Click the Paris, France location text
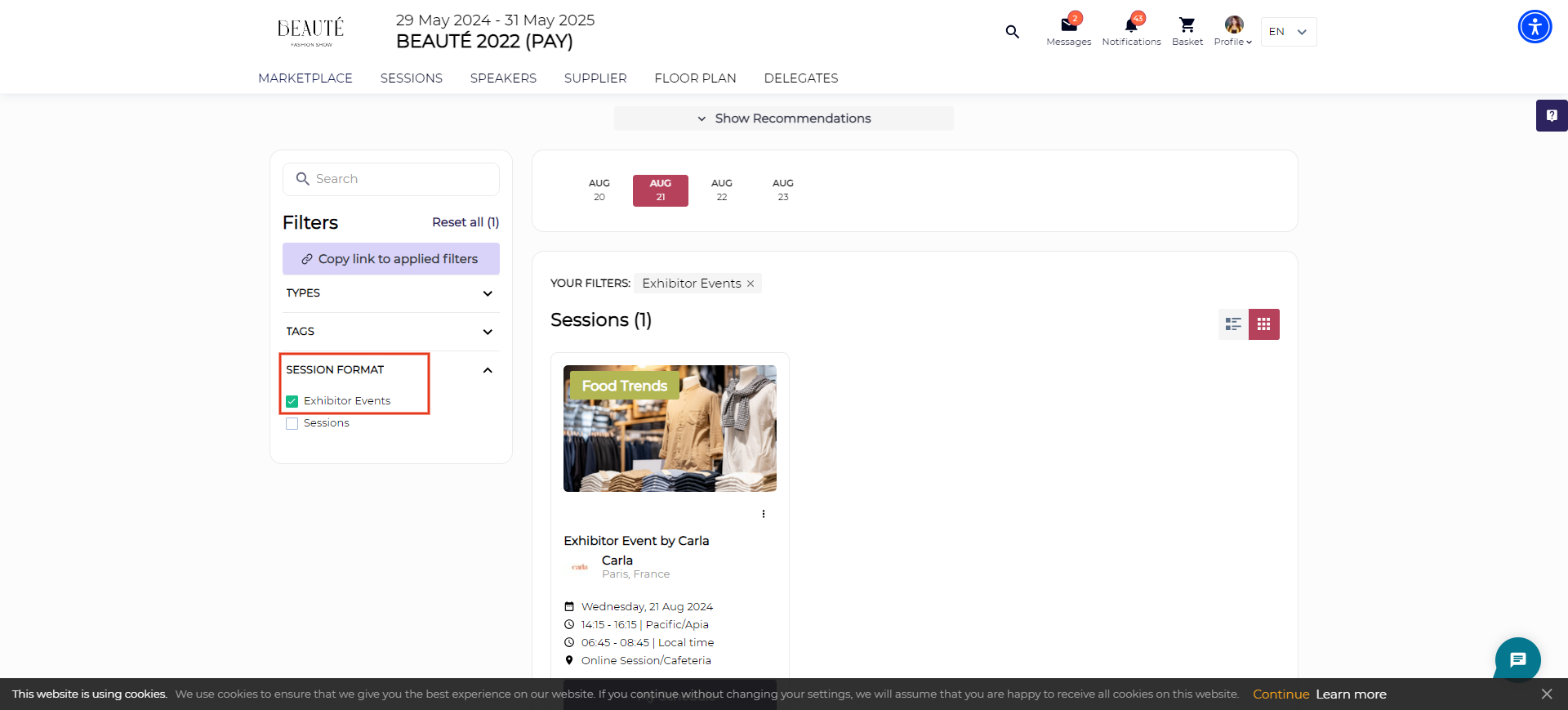Image resolution: width=1568 pixels, height=710 pixels. pos(636,574)
